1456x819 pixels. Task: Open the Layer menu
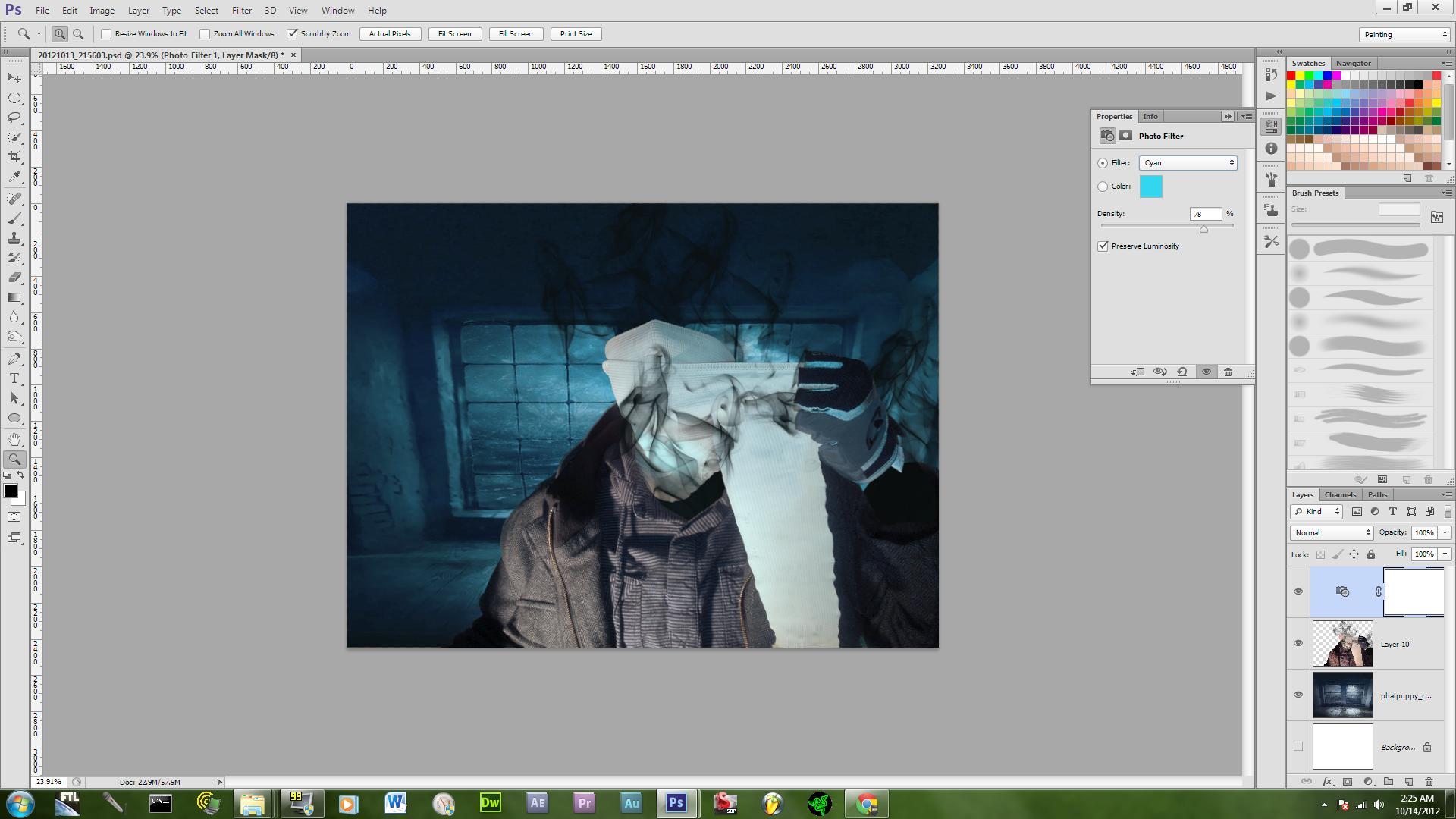click(x=138, y=11)
